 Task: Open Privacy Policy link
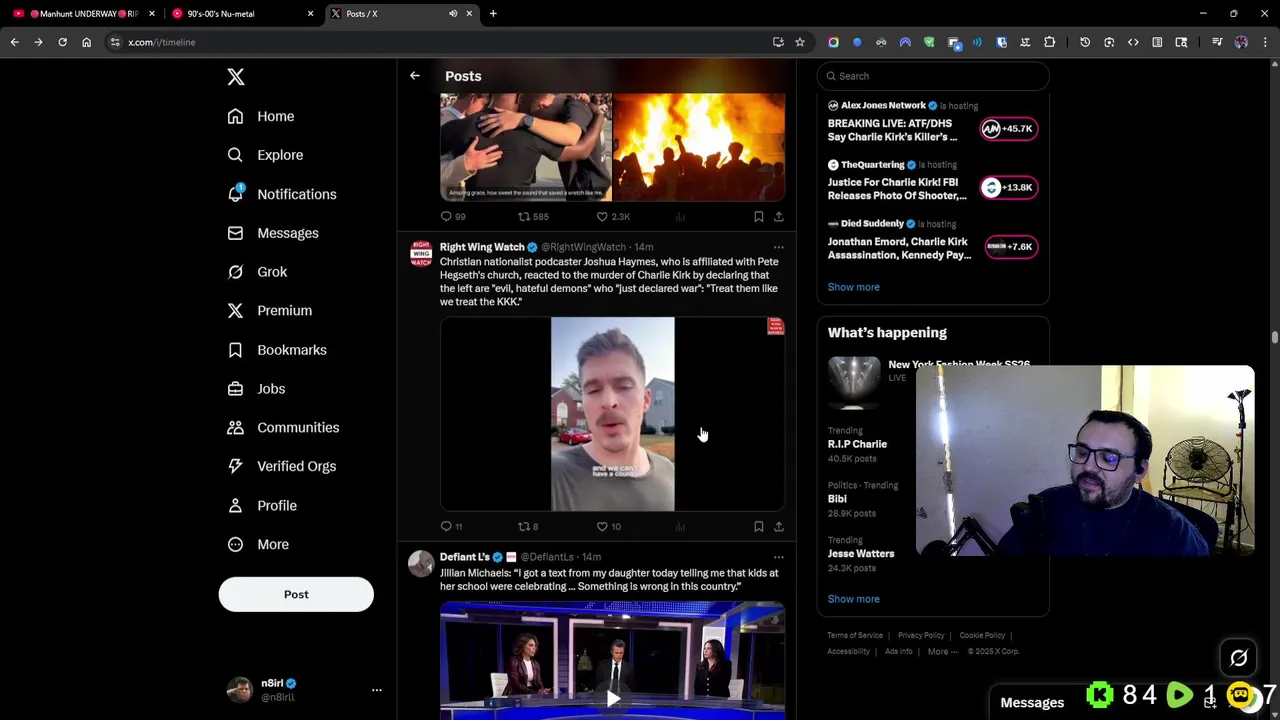coord(921,635)
